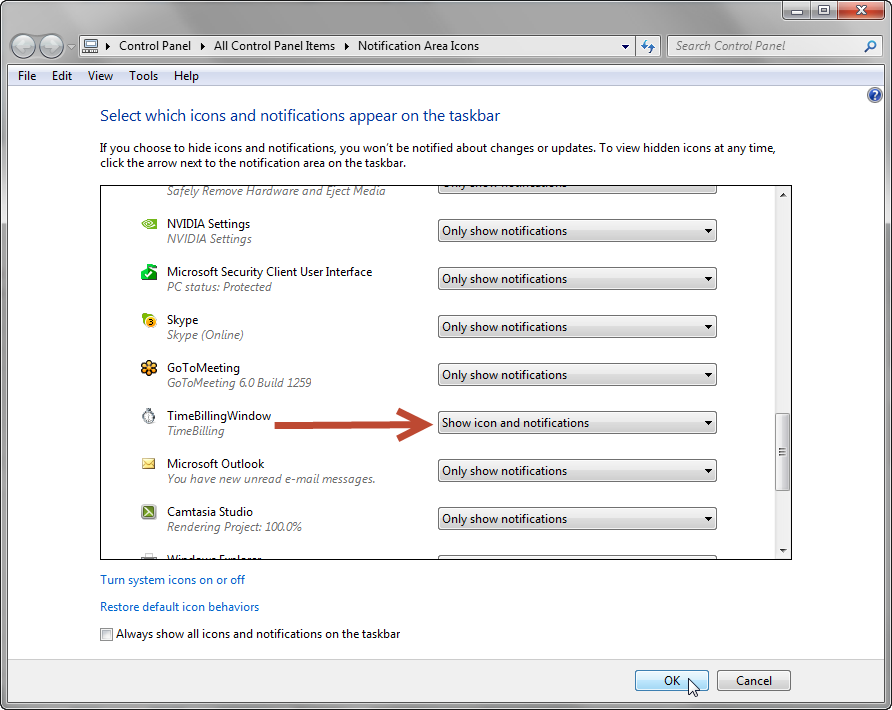This screenshot has width=892, height=710.
Task: Click the Skype icon in list
Action: click(149, 321)
